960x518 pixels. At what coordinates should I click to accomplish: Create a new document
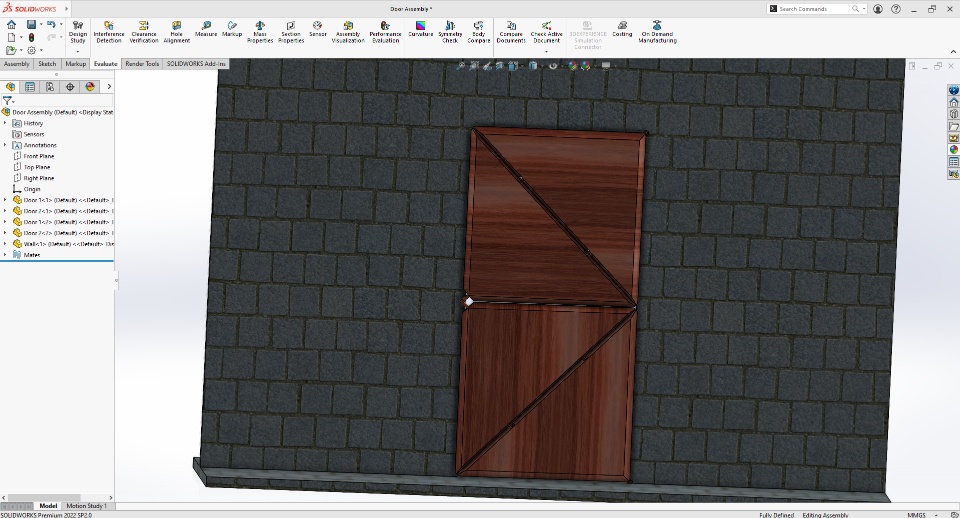pyautogui.click(x=11, y=37)
